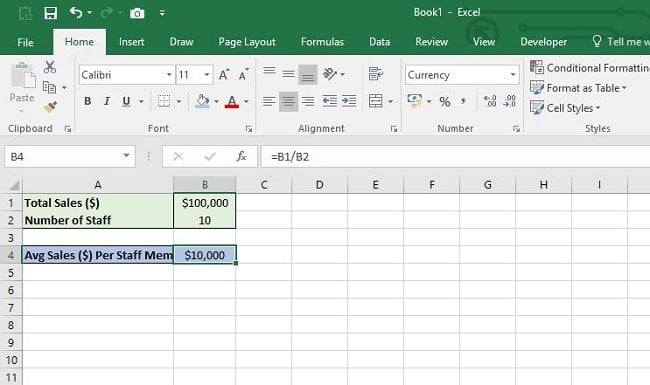Save the workbook with the floppy disk icon
This screenshot has width=650, height=385.
[51, 13]
